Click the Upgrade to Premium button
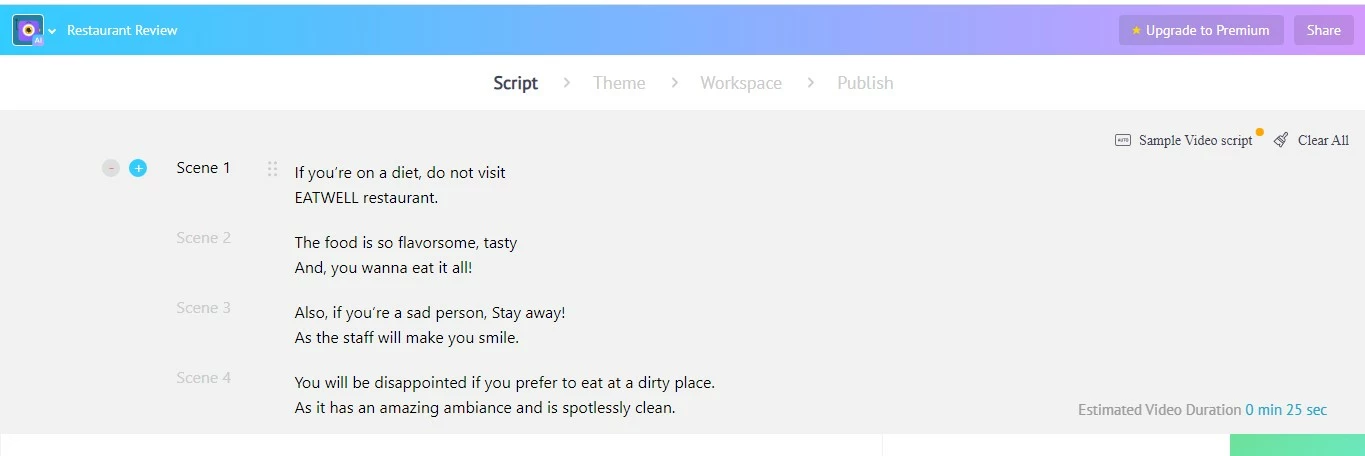The image size is (1365, 456). tap(1201, 30)
